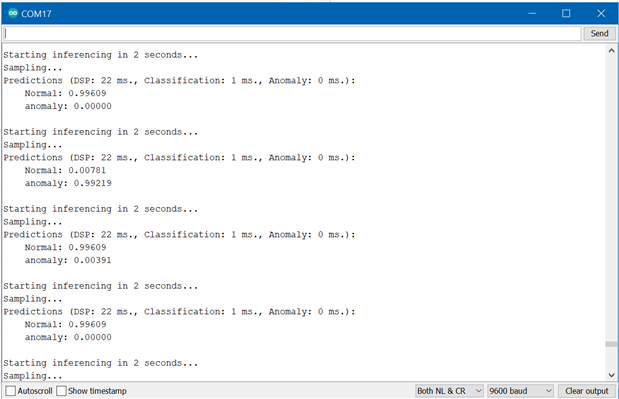Screen dimensions: 619x399
Task: Focus the serial message input field
Action: click(292, 34)
